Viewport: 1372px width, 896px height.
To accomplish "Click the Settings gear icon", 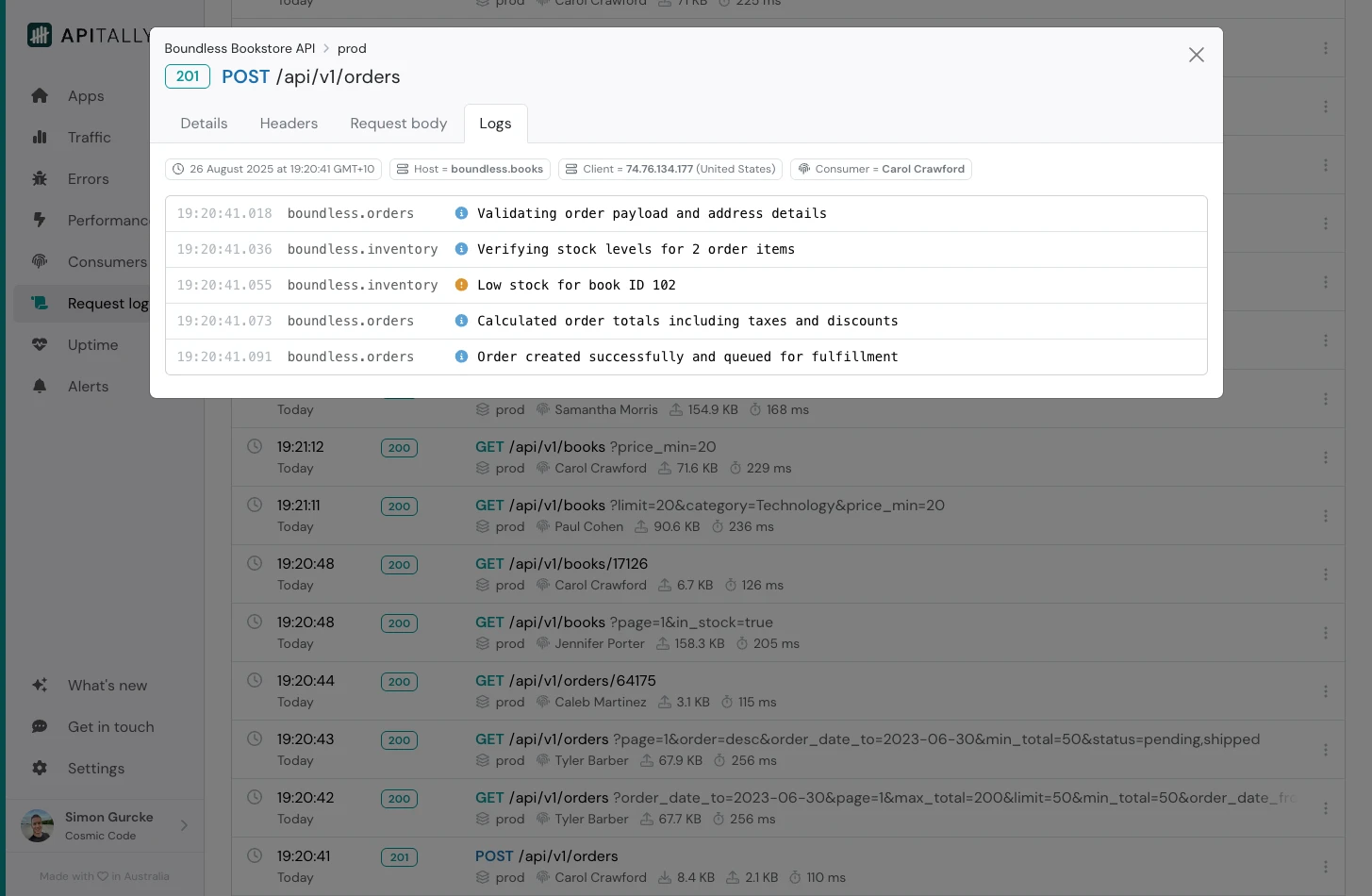I will (x=40, y=769).
